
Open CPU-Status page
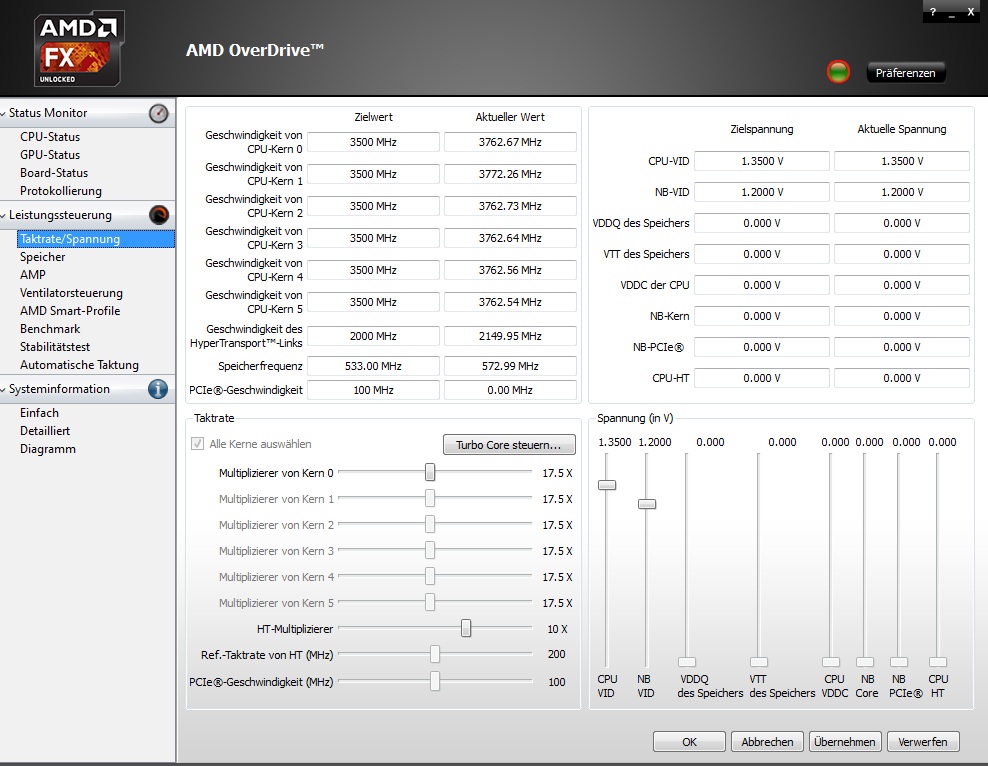pyautogui.click(x=50, y=137)
